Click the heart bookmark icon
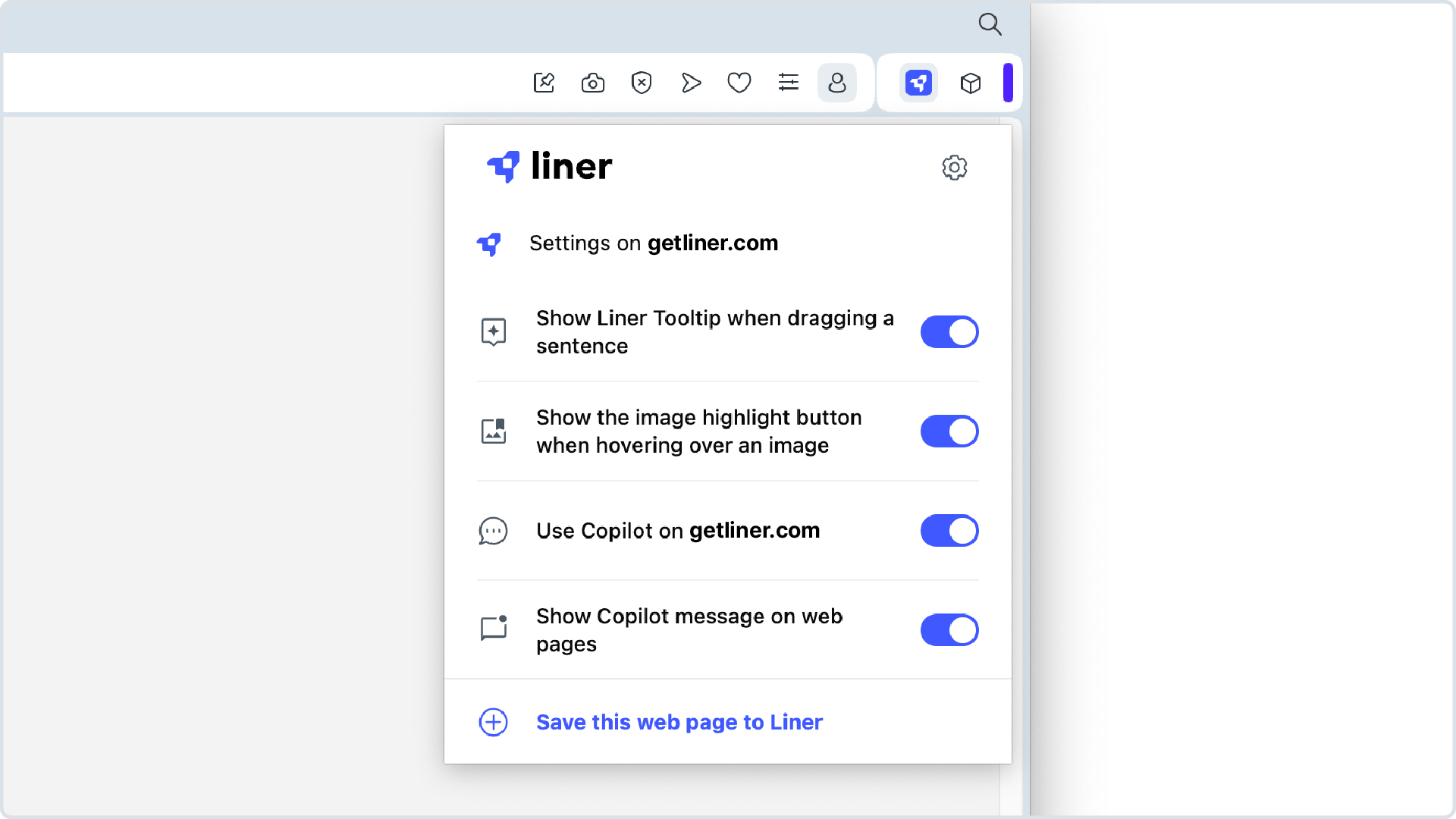Screen dimensions: 1456x819 coord(739,83)
